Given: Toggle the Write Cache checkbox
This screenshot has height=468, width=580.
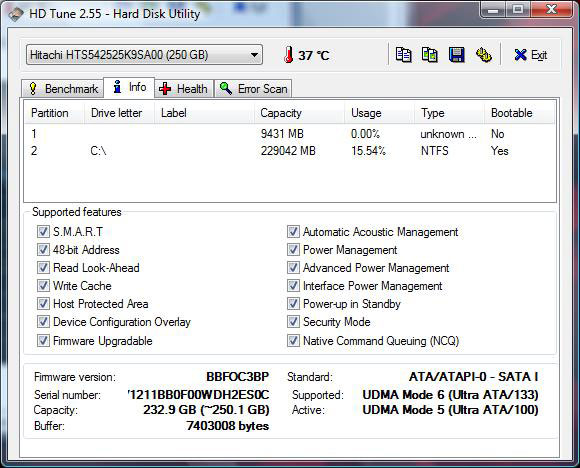Looking at the screenshot, I should 43,286.
